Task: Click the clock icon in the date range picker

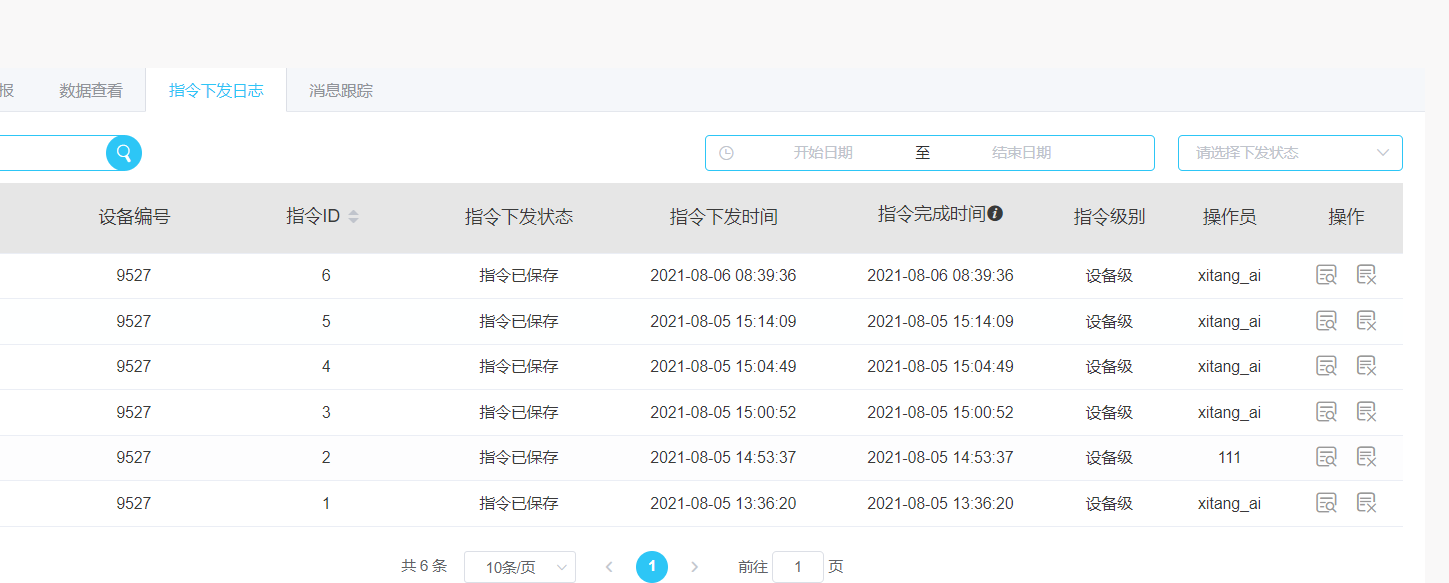Action: click(x=726, y=152)
